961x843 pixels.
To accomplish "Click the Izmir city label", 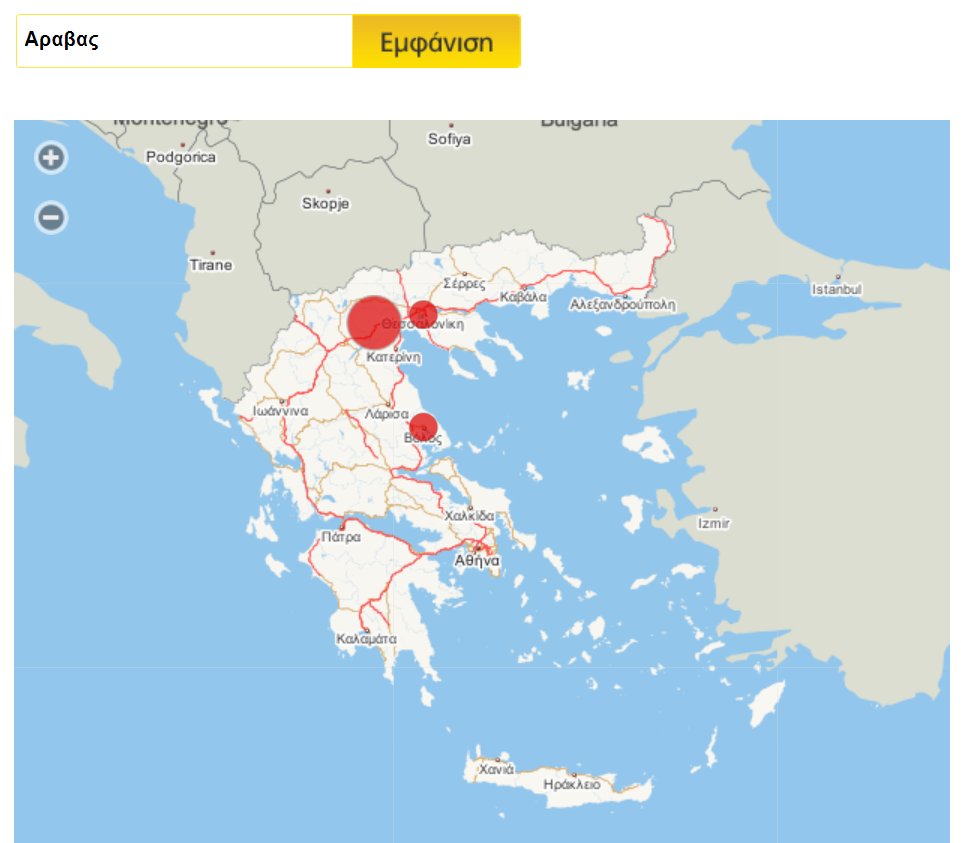I will click(x=714, y=523).
